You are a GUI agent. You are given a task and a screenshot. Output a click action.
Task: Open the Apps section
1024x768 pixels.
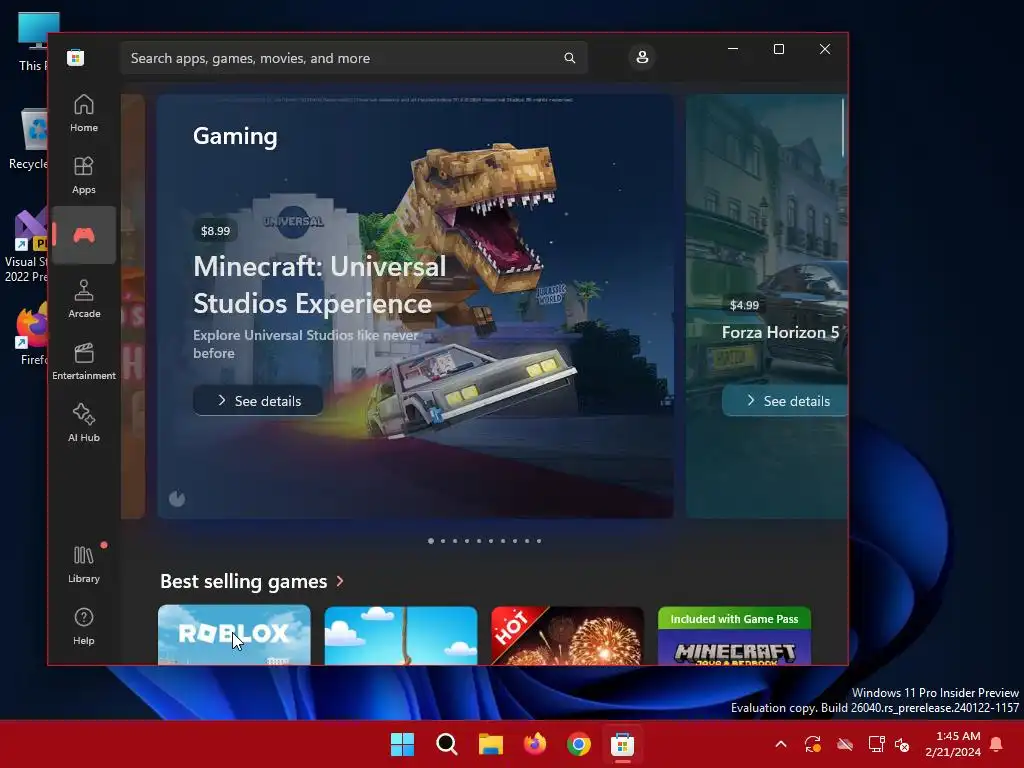click(x=84, y=175)
